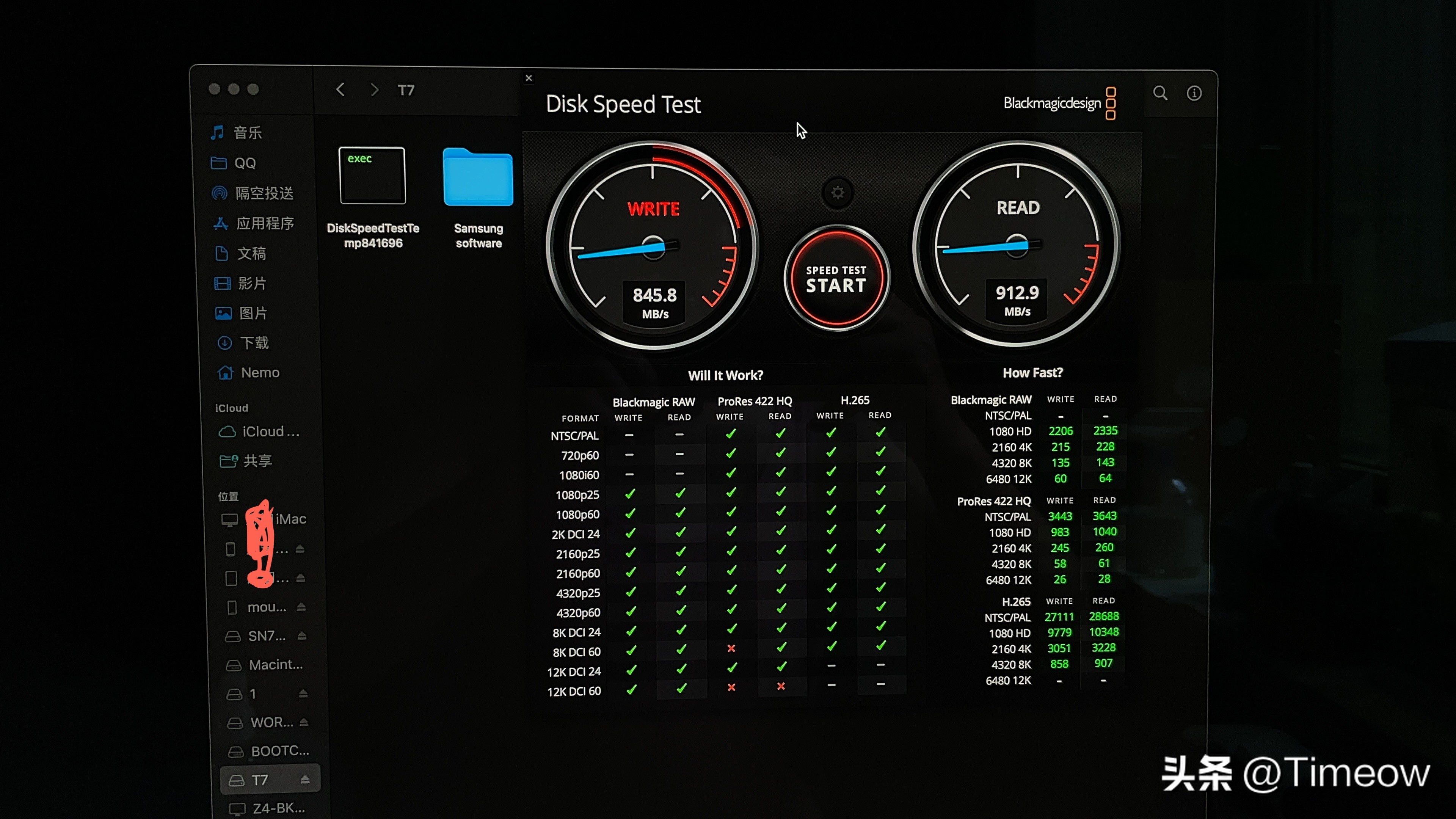Open 隔空投送 AirDrop in sidebar

coord(264,193)
